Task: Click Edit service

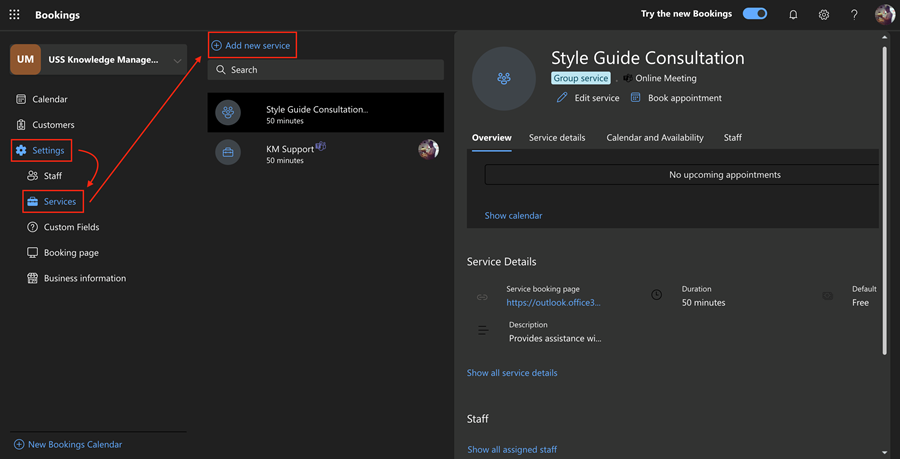Action: click(x=588, y=98)
